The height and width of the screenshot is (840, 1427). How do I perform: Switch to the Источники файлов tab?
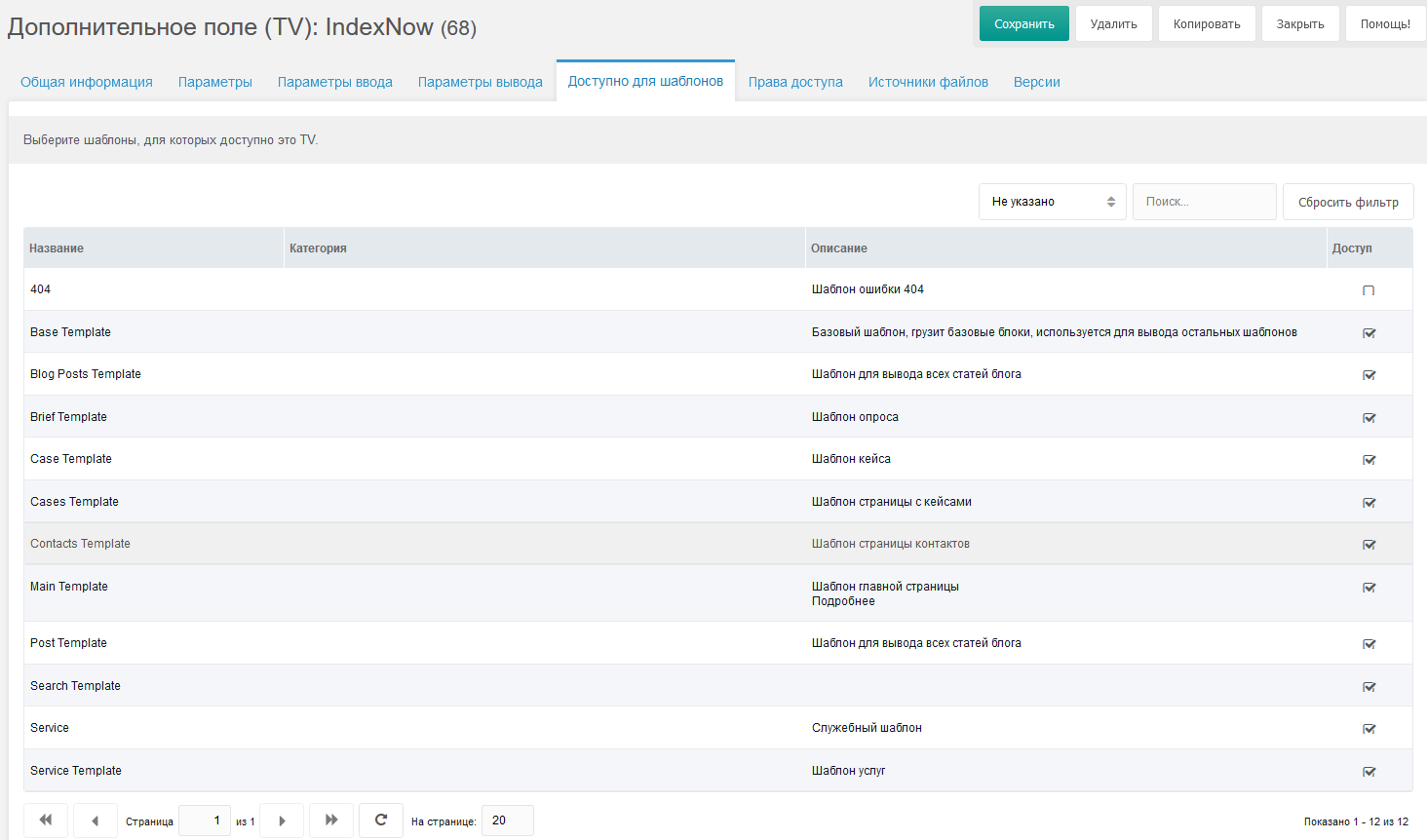(x=928, y=82)
